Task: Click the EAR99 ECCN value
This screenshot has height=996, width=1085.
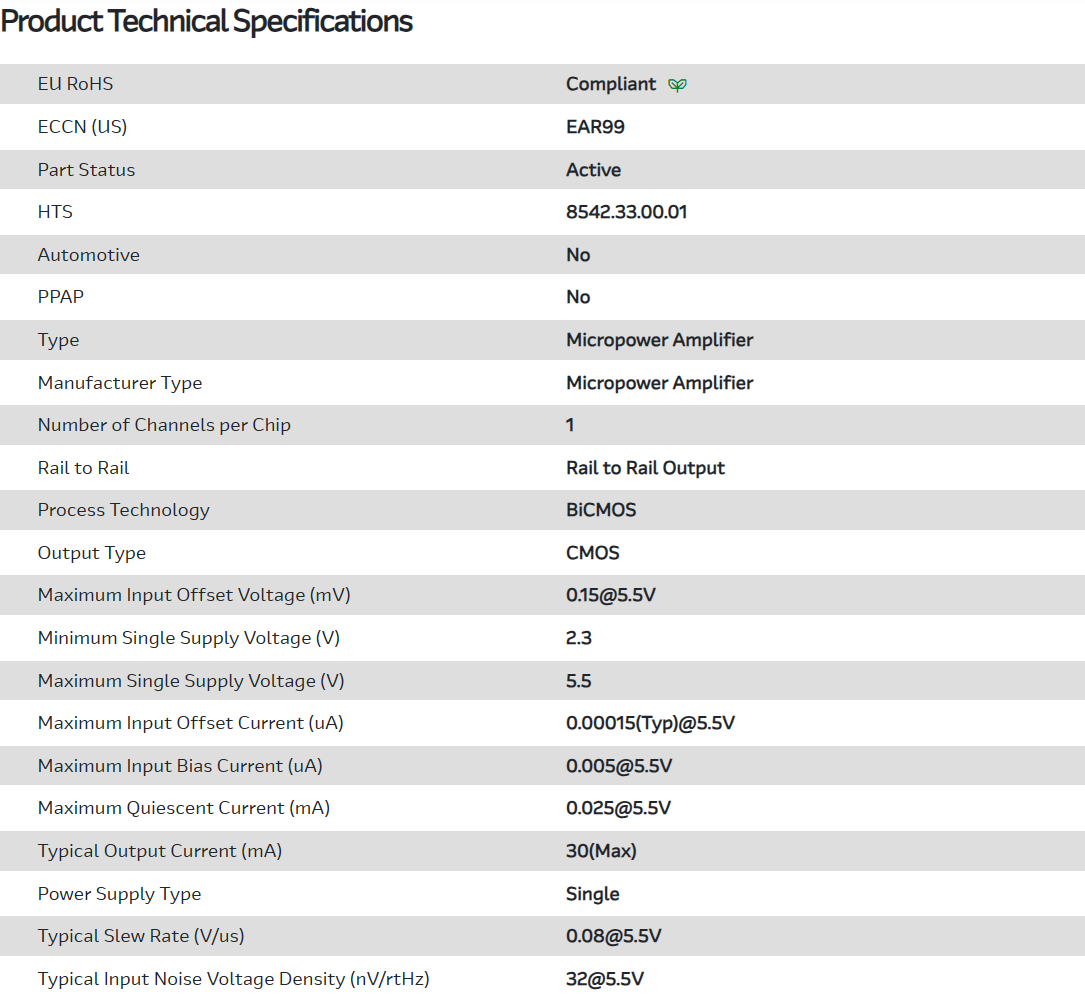Action: [x=595, y=127]
